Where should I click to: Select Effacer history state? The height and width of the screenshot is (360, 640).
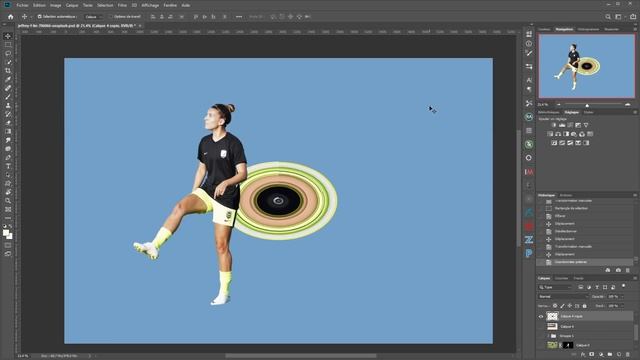(x=560, y=216)
